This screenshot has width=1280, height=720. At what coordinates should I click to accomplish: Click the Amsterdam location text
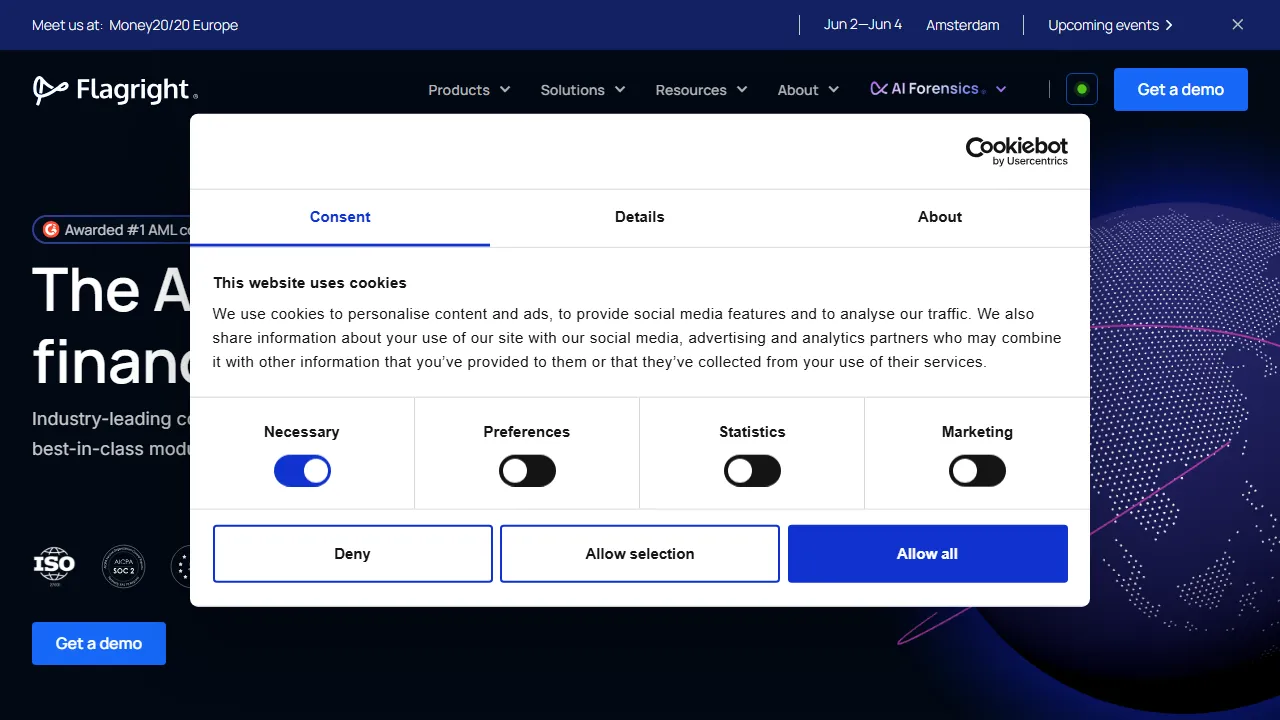[963, 25]
